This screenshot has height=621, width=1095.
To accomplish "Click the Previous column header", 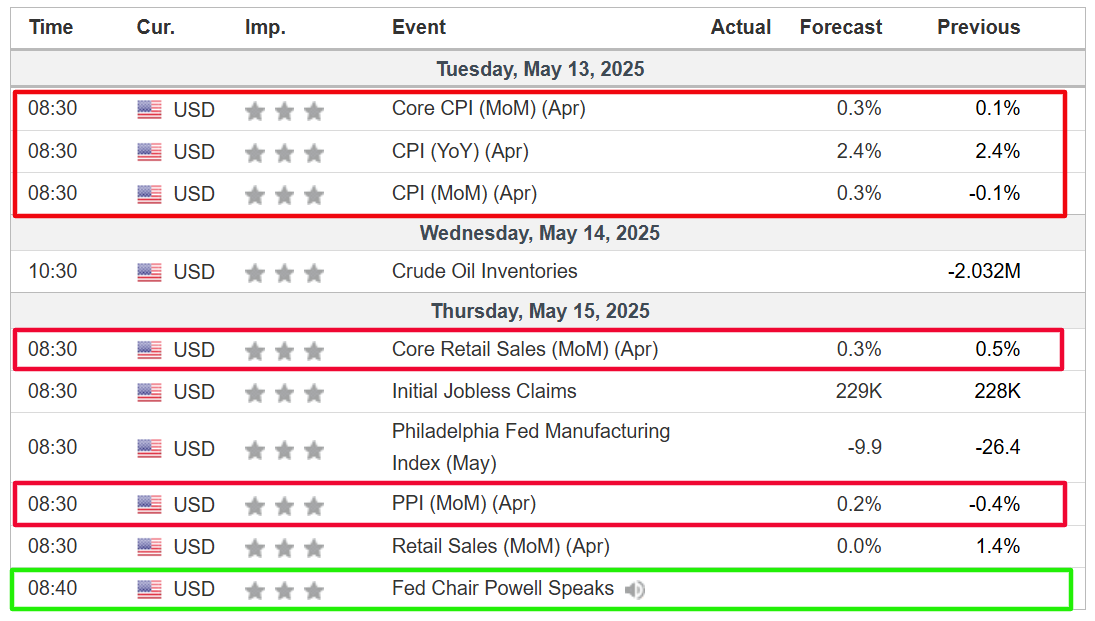I will (x=978, y=27).
